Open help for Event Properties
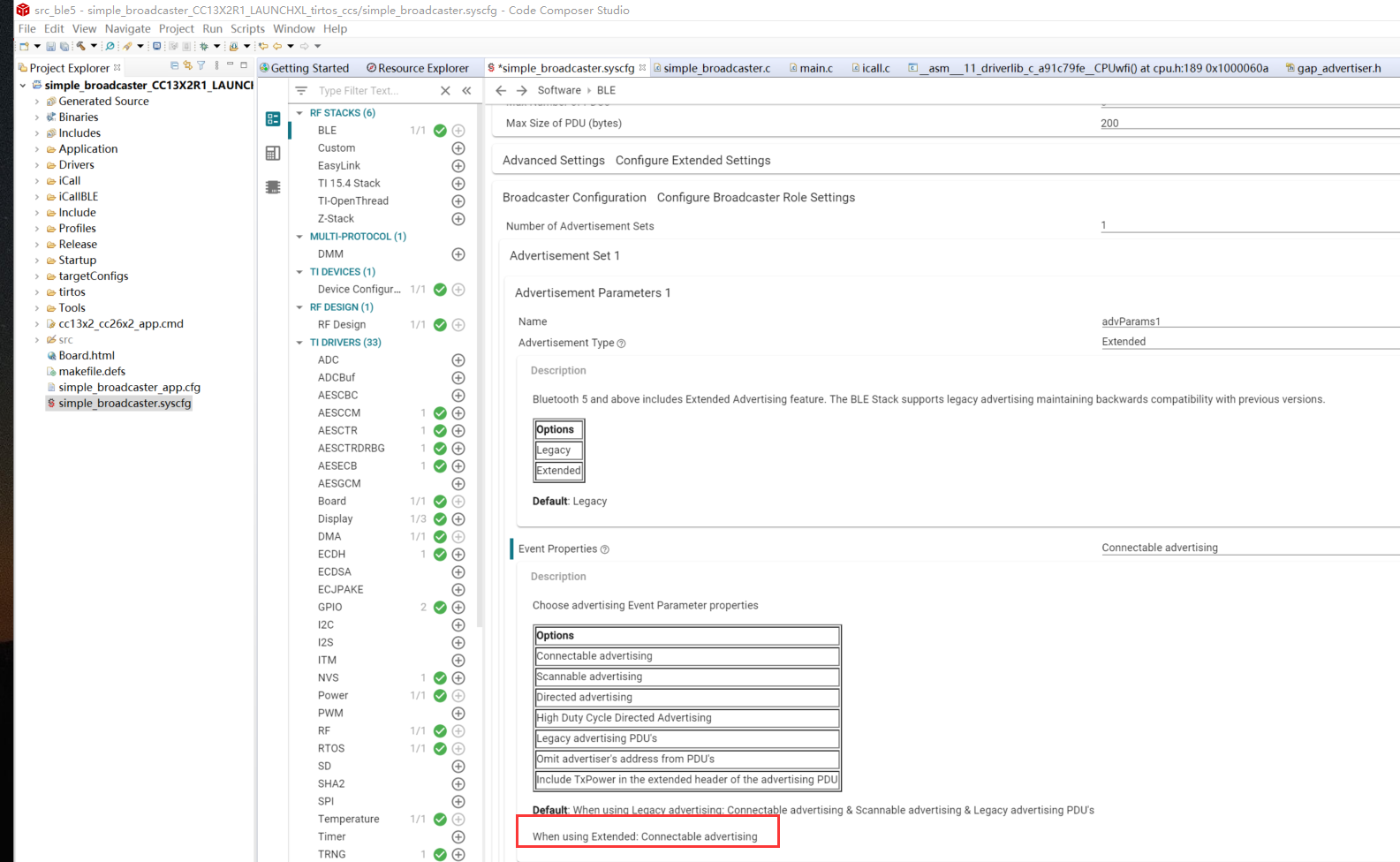Viewport: 1400px width, 862px height. tap(605, 549)
